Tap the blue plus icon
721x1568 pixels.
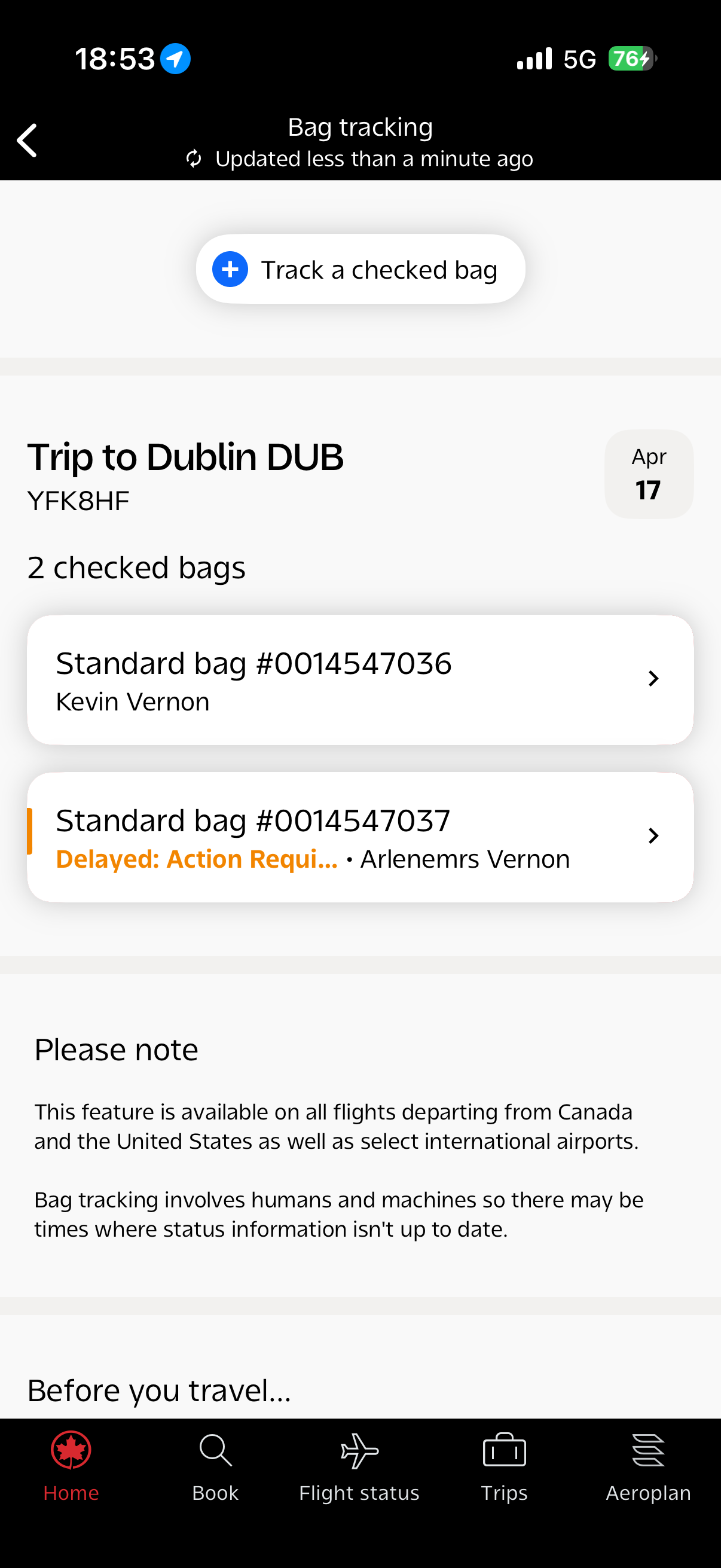[x=230, y=269]
